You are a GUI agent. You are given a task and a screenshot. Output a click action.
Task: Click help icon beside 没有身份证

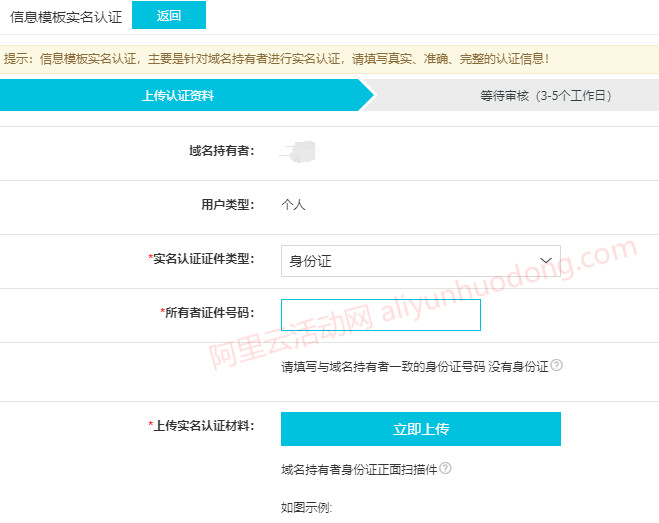(556, 365)
